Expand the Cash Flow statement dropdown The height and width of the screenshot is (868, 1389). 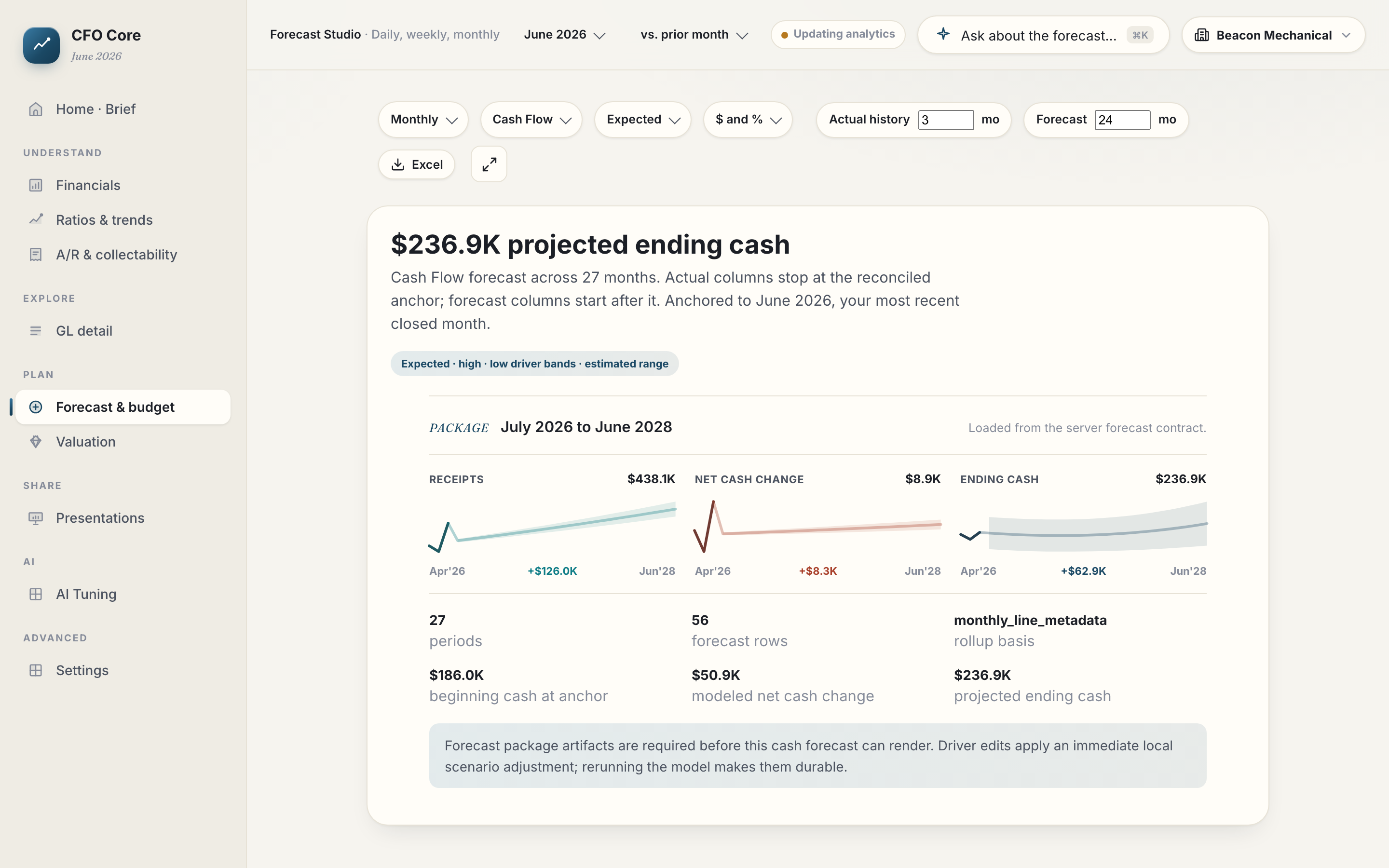(x=531, y=120)
